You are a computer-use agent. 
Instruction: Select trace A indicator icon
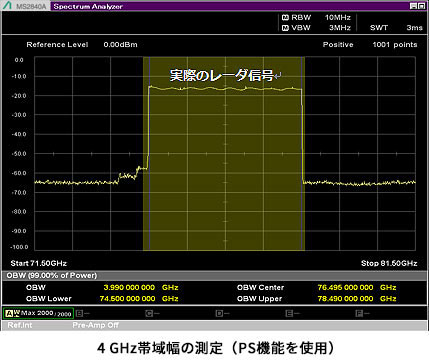point(9,313)
